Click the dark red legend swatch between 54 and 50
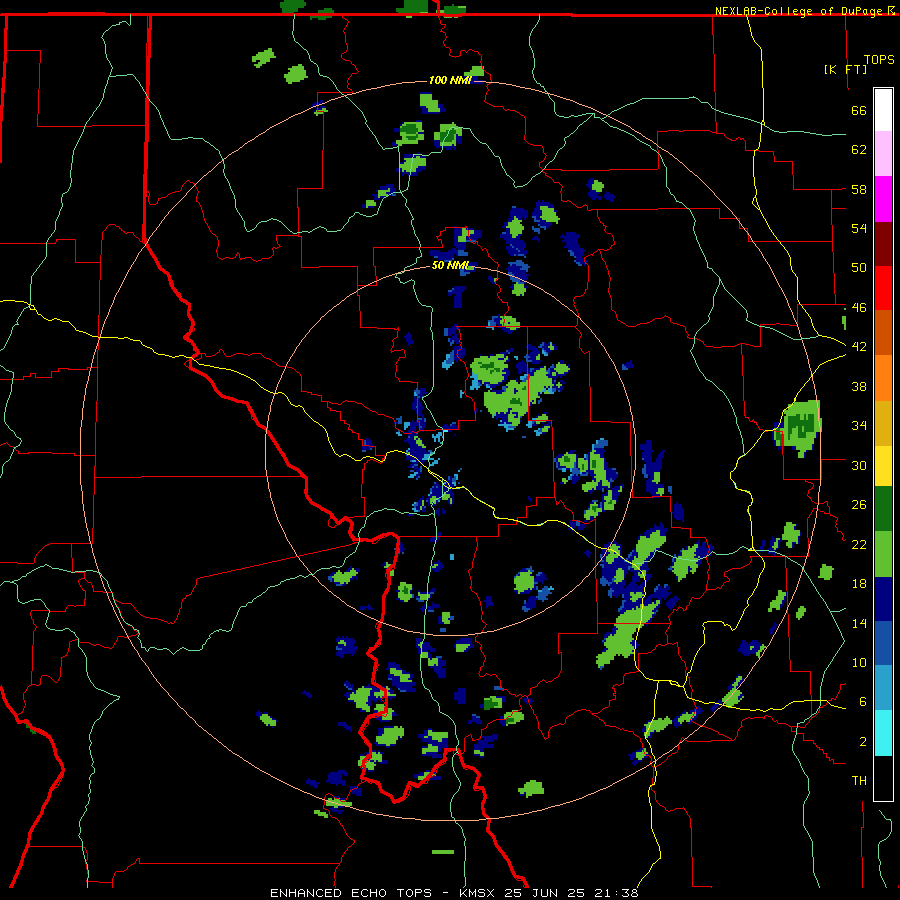 click(883, 243)
